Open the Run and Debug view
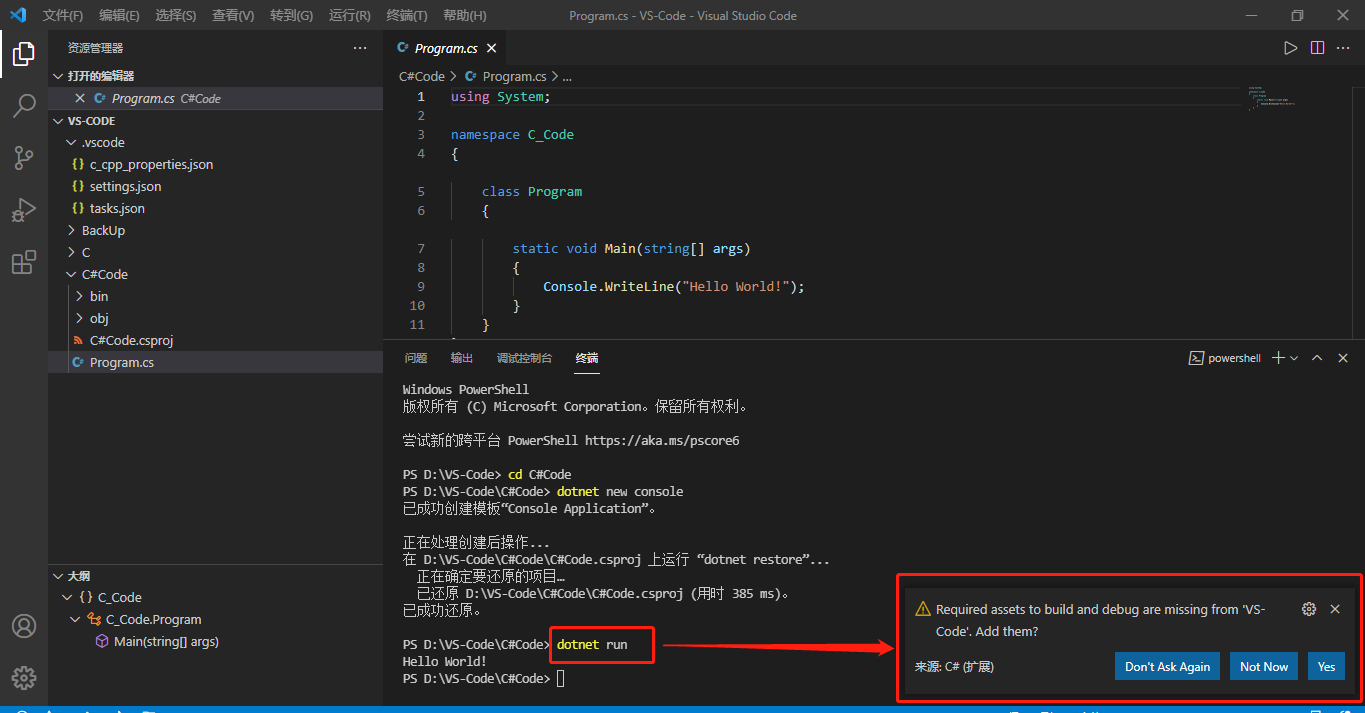This screenshot has width=1365, height=713. click(x=24, y=210)
